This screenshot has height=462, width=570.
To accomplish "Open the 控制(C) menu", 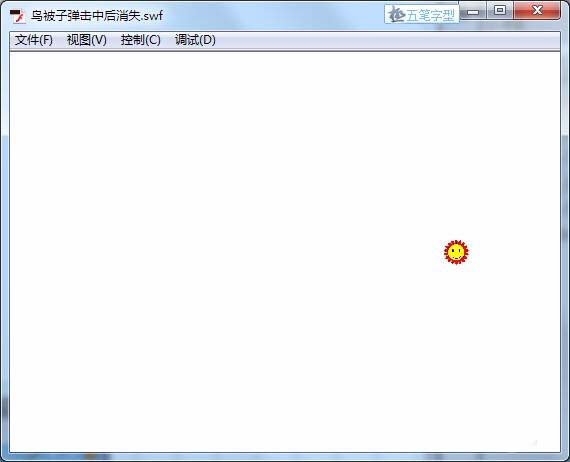I will coord(141,40).
